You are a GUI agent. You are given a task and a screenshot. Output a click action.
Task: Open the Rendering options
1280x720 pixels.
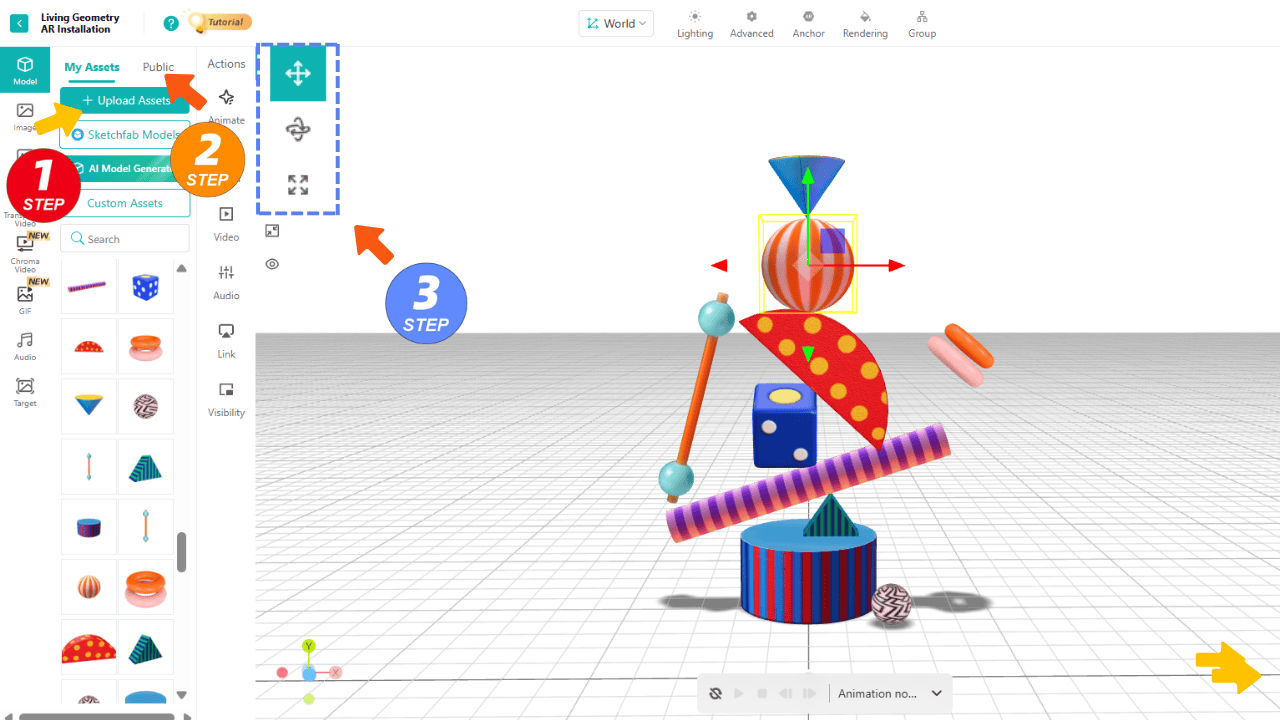click(865, 24)
